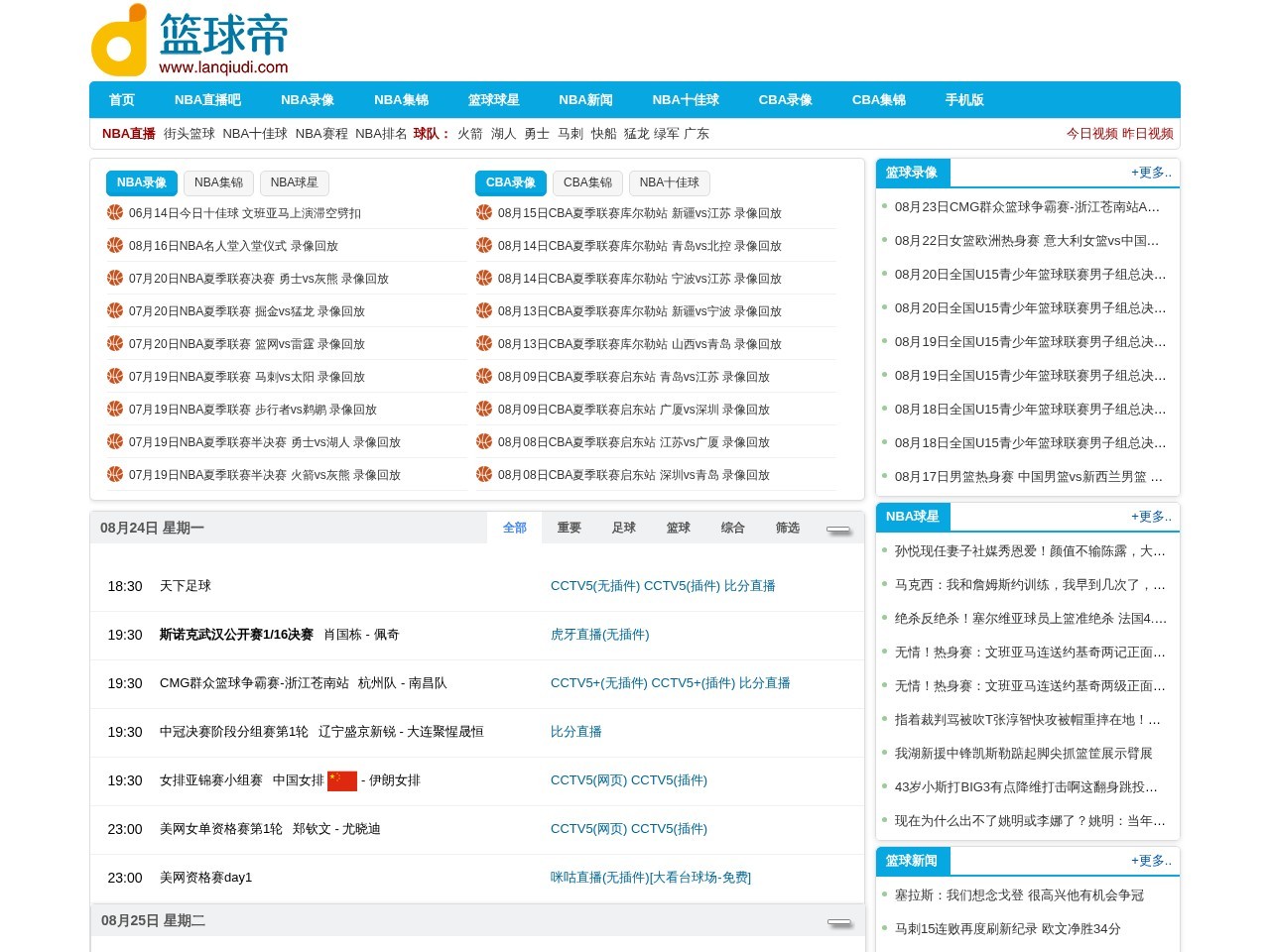Select the NBA十佳球 tab beside CBA集锦

[670, 182]
